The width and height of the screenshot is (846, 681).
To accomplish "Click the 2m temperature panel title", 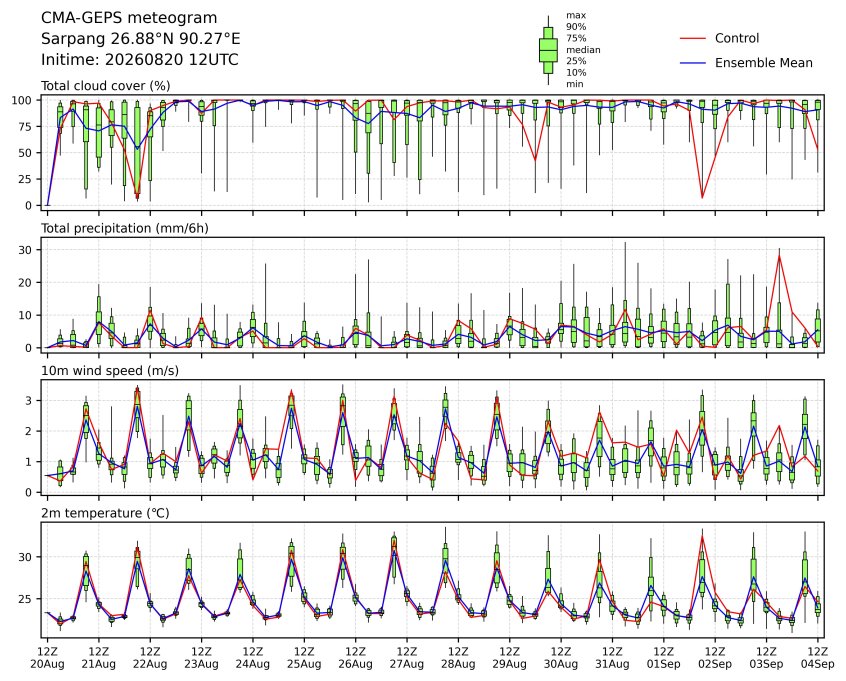I will click(x=105, y=513).
